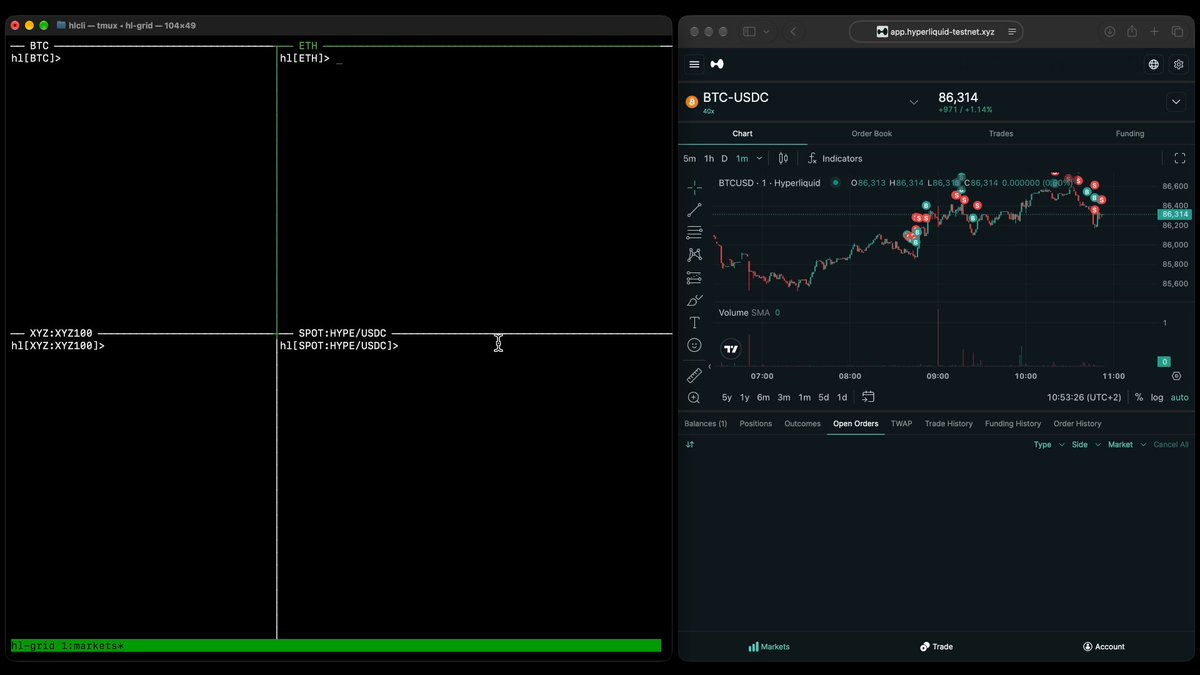1200x675 pixels.
Task: Expand the market details chevron button
Action: 1175,102
